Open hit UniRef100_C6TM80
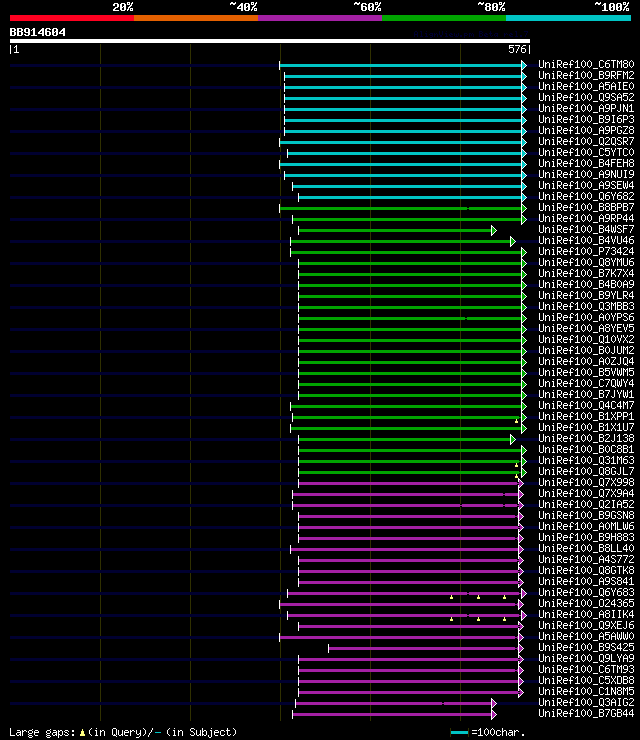The width and height of the screenshot is (640, 740). point(586,64)
